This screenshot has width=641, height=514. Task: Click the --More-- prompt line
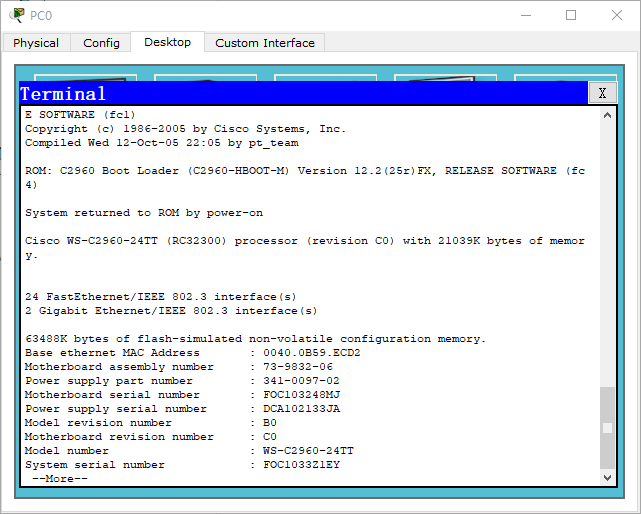click(x=60, y=478)
